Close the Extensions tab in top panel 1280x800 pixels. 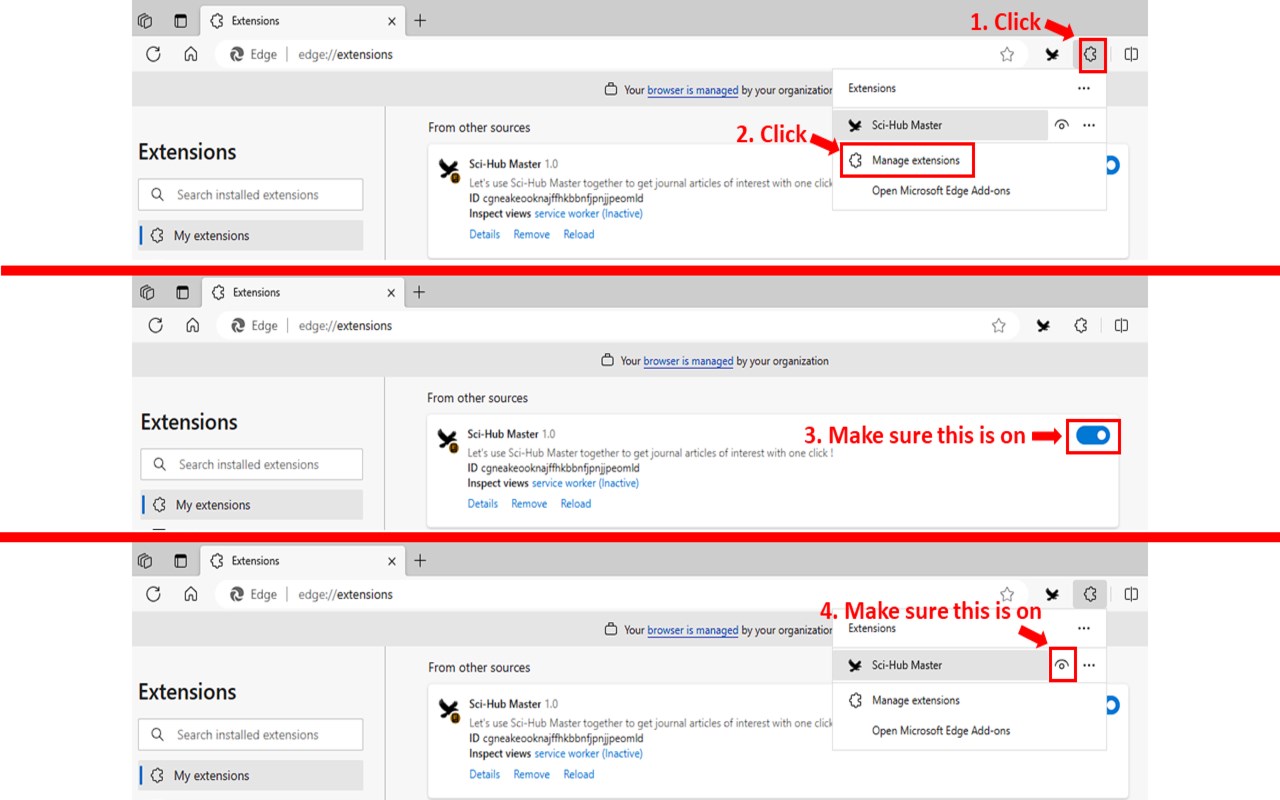tap(392, 21)
